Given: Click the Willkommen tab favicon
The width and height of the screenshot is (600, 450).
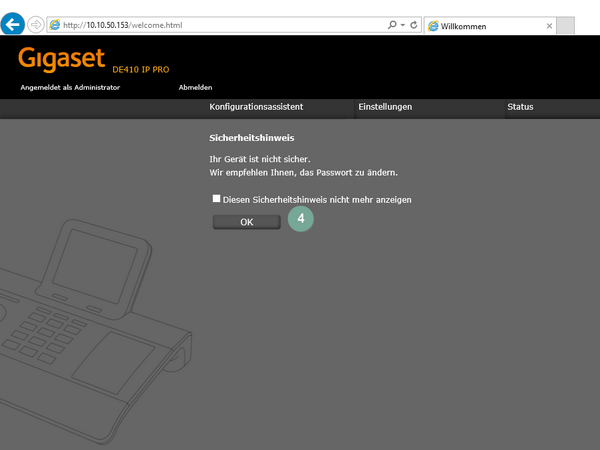Looking at the screenshot, I should point(433,25).
